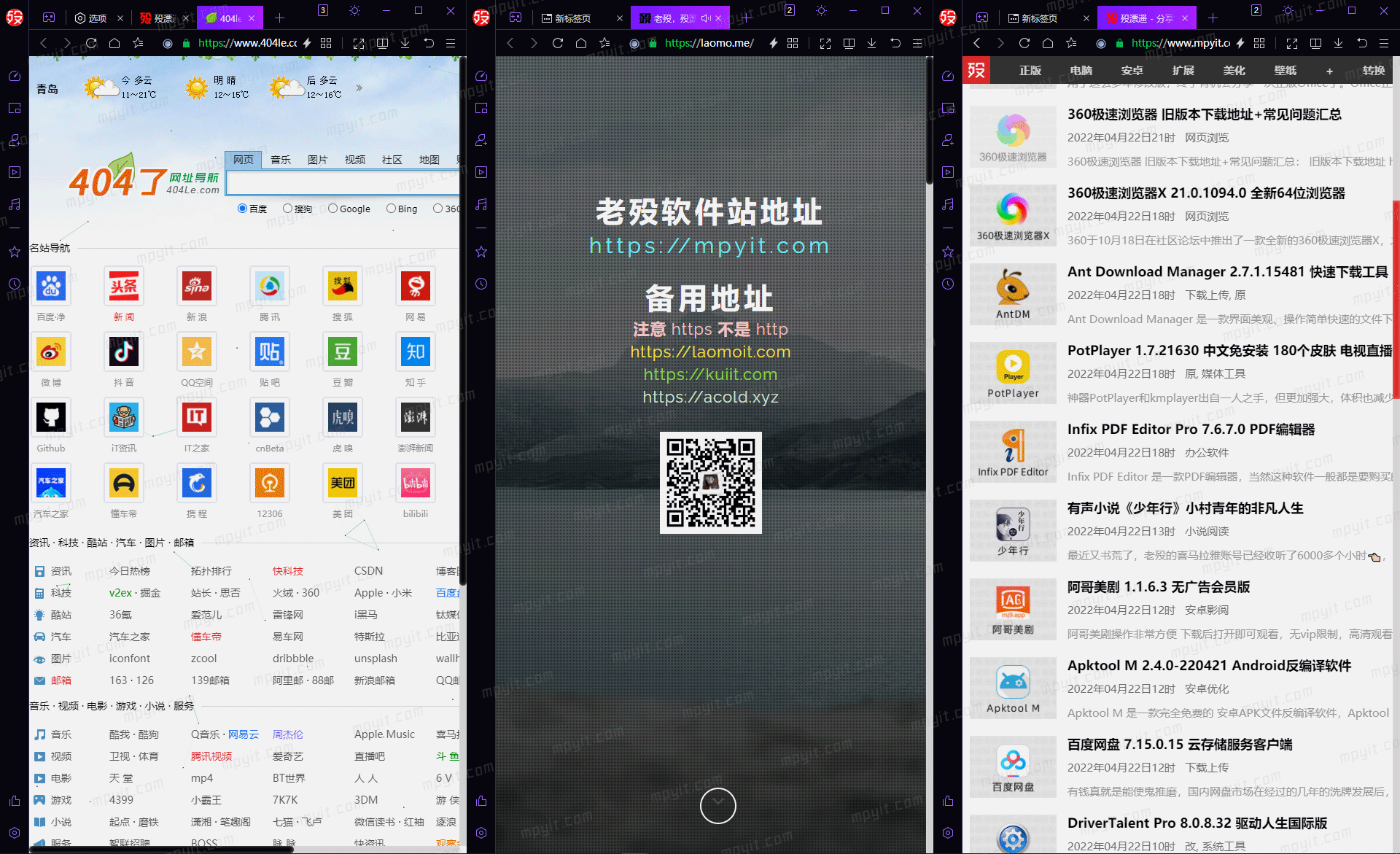Toggle theme sun icon in left window titlebar

point(354,10)
